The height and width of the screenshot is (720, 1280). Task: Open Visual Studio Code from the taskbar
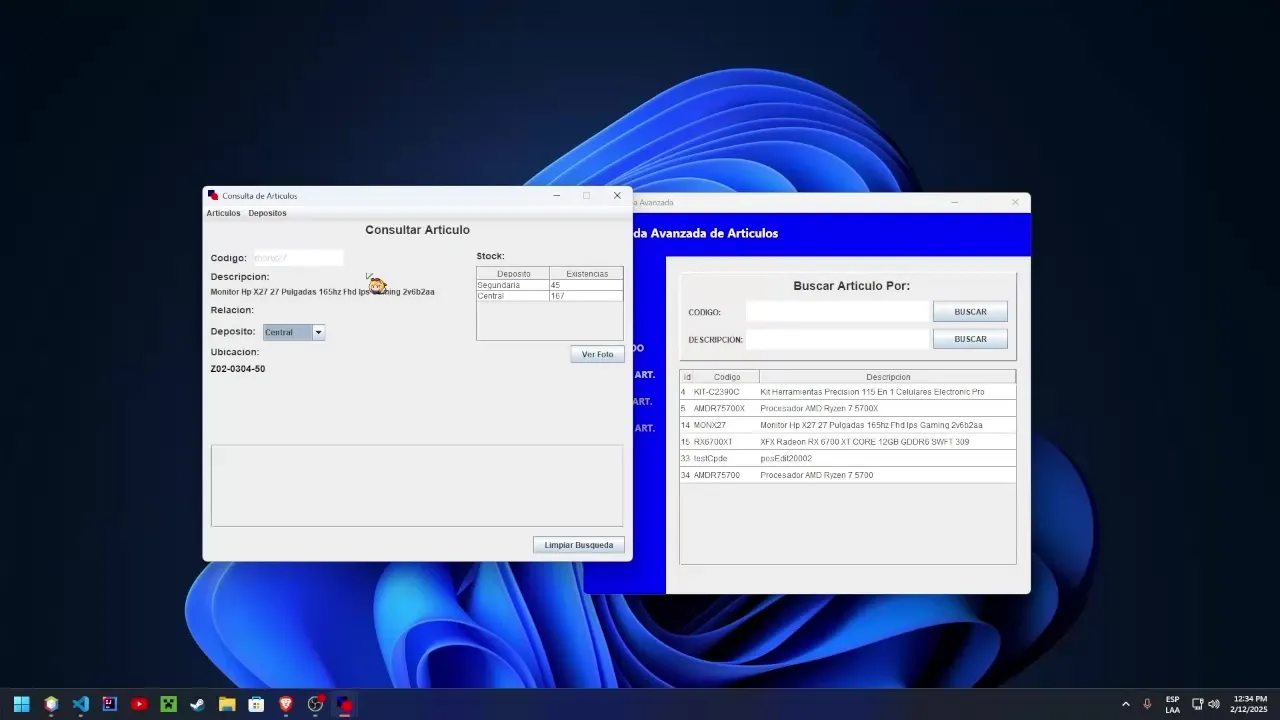(81, 704)
